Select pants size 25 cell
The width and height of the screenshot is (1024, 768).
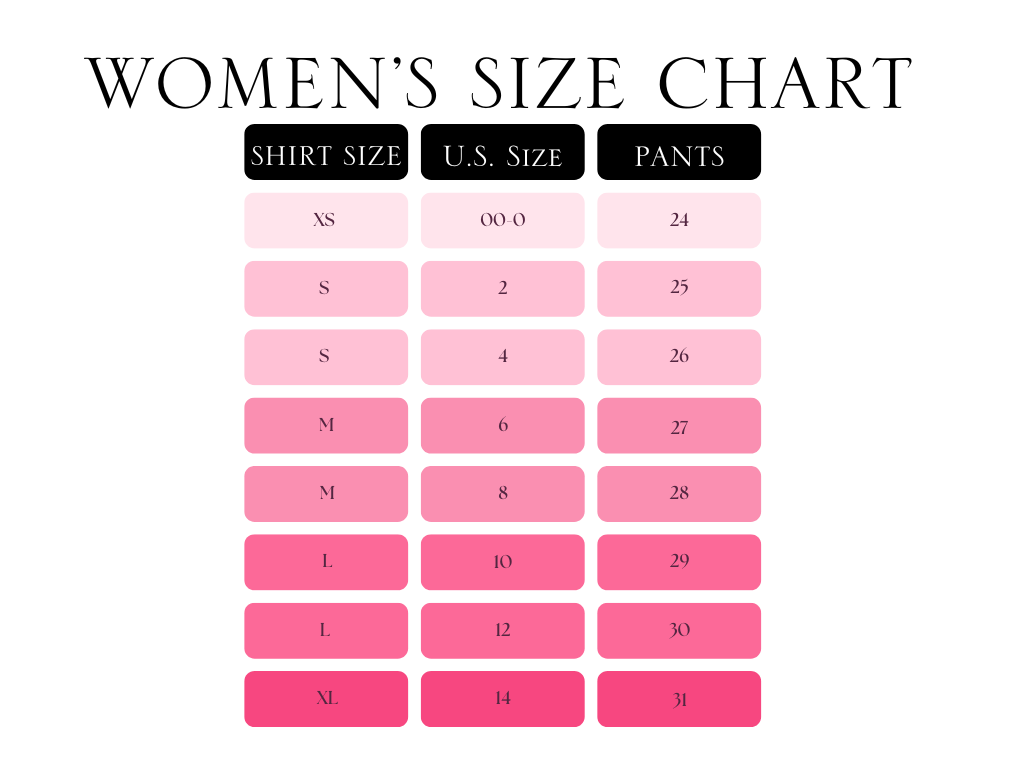point(679,288)
